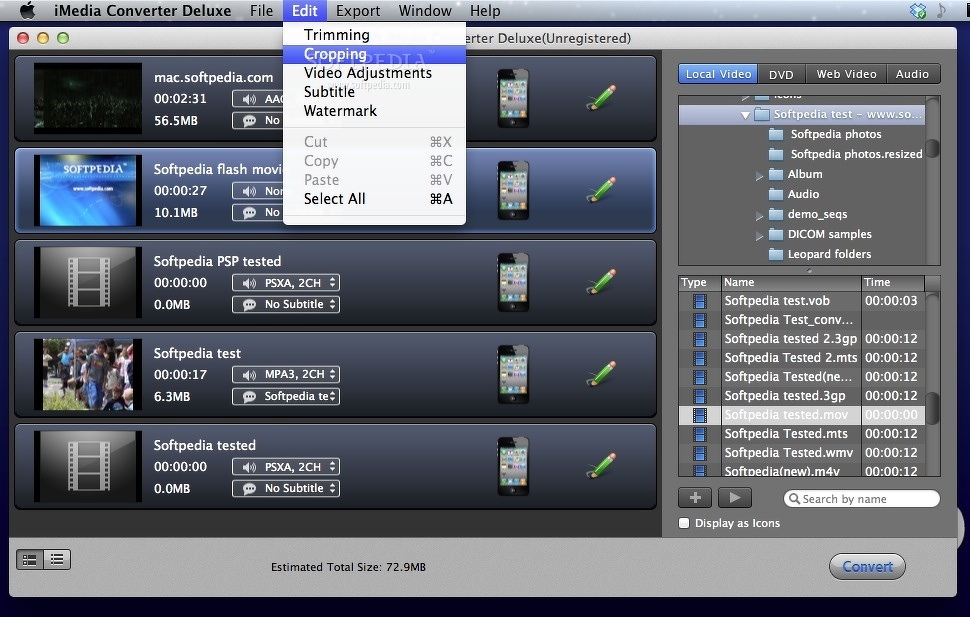Click the folder tree vertical scrollbar thumb
This screenshot has height=617, width=970.
coord(932,149)
